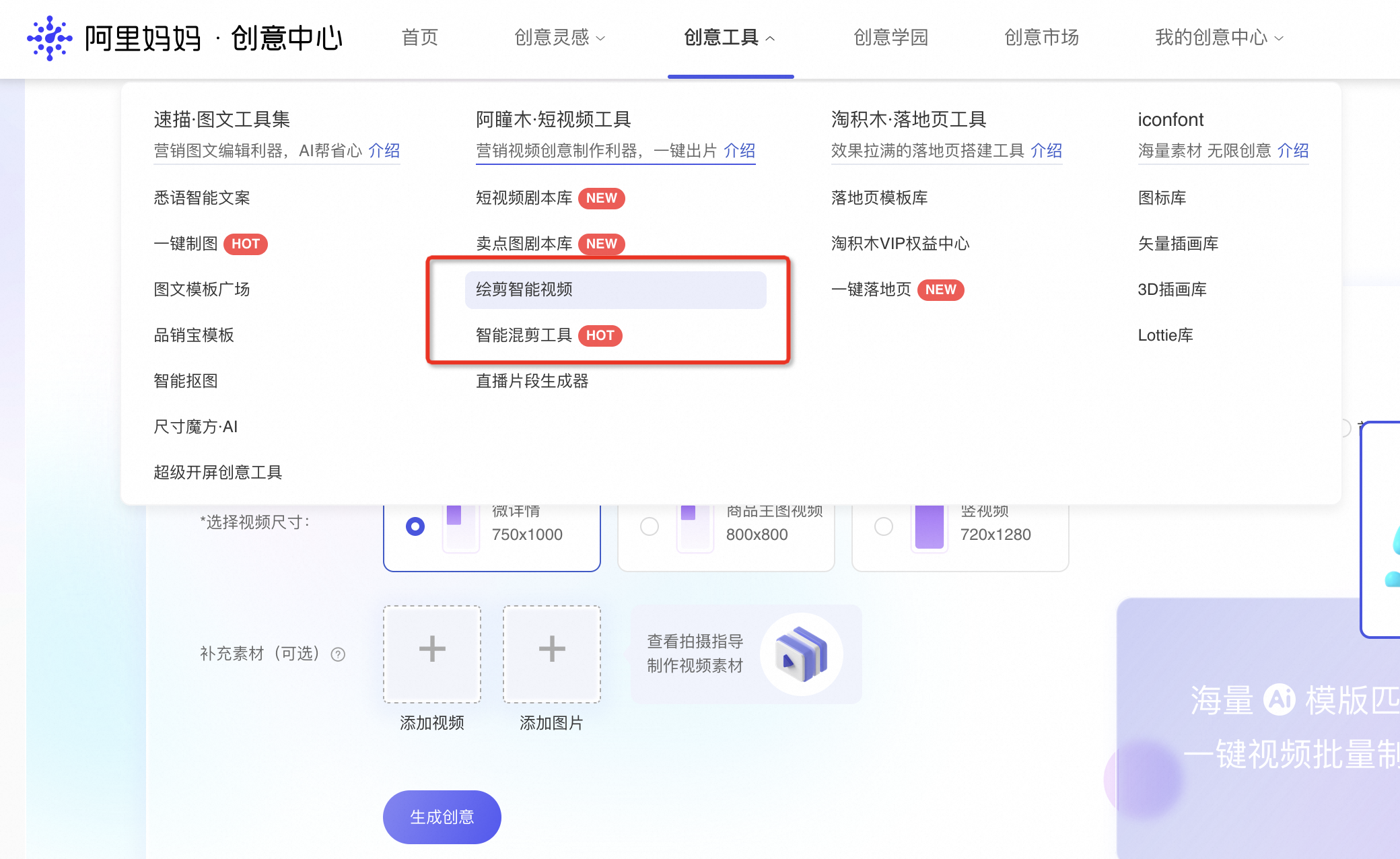Click the plus icon for 添加视频
Viewport: 1400px width, 859px height.
point(432,649)
